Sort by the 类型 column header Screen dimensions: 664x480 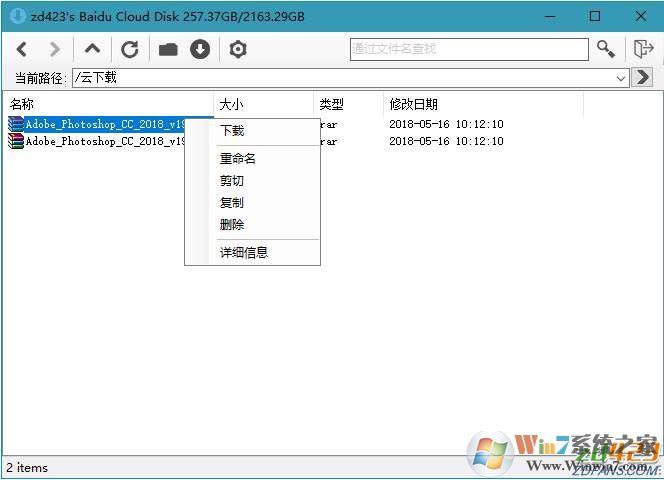332,104
